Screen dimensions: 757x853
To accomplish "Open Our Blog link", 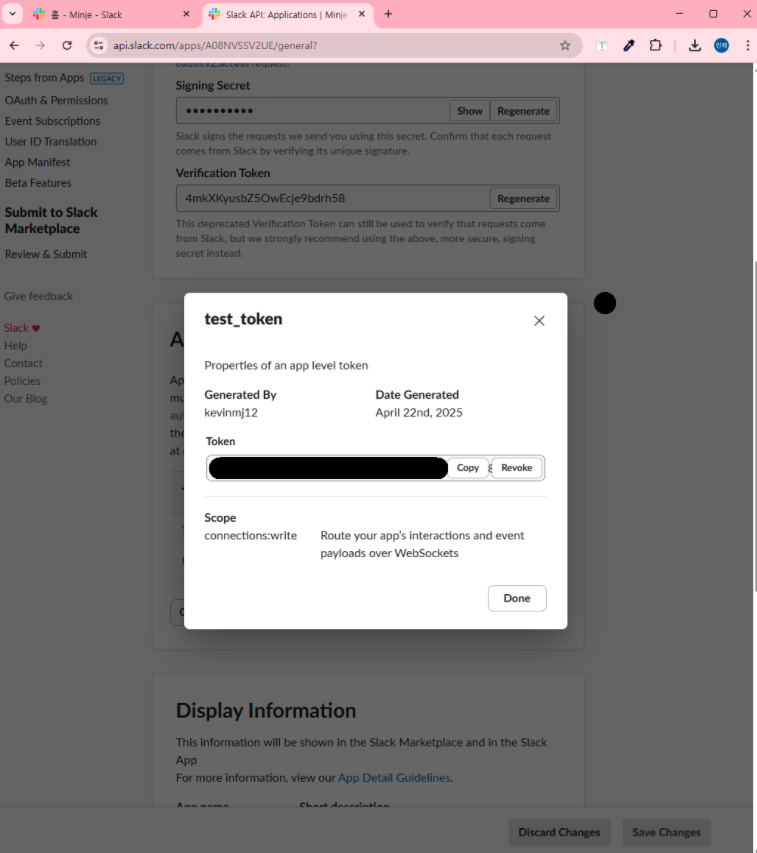I will (x=26, y=398).
